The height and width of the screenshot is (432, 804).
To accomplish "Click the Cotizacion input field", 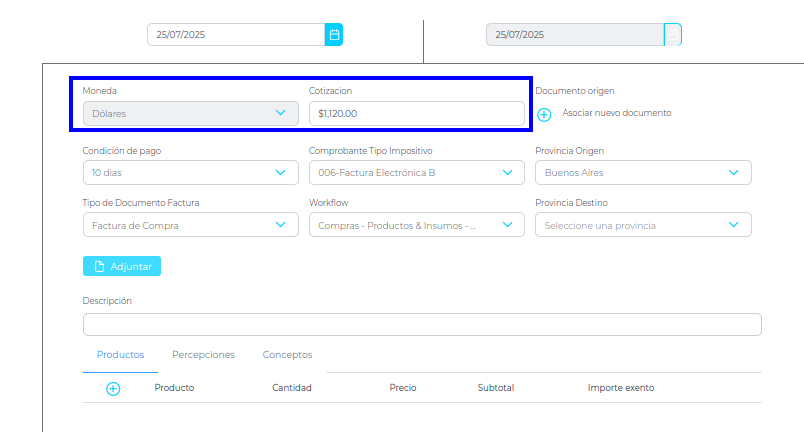I will [416, 114].
